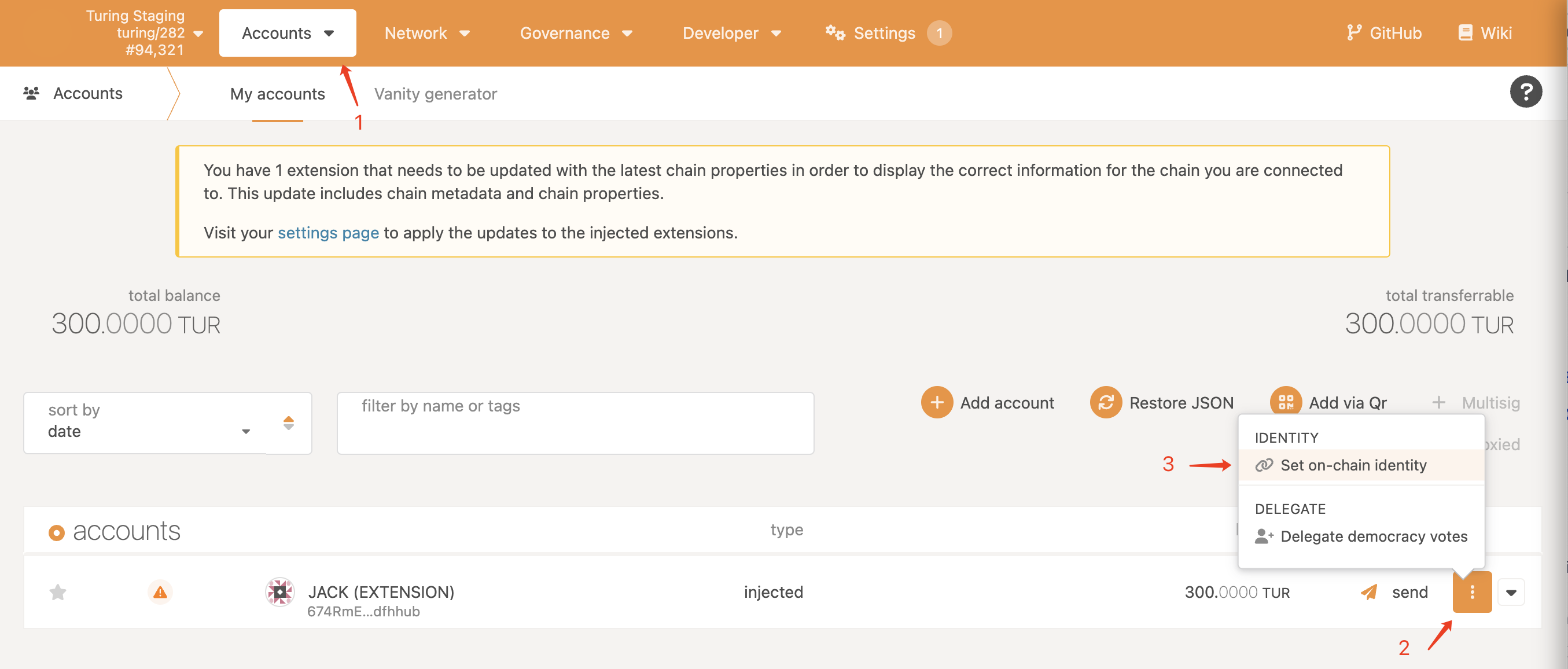
Task: Click the total transferrable 300.0000 TUR value
Action: pyautogui.click(x=1429, y=324)
